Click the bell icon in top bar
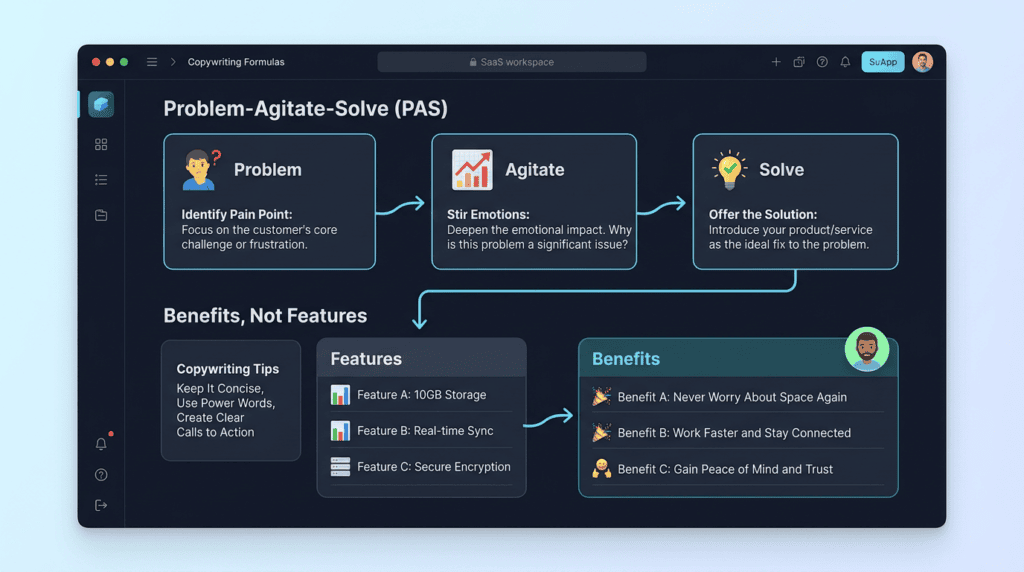This screenshot has width=1024, height=572. [x=845, y=62]
